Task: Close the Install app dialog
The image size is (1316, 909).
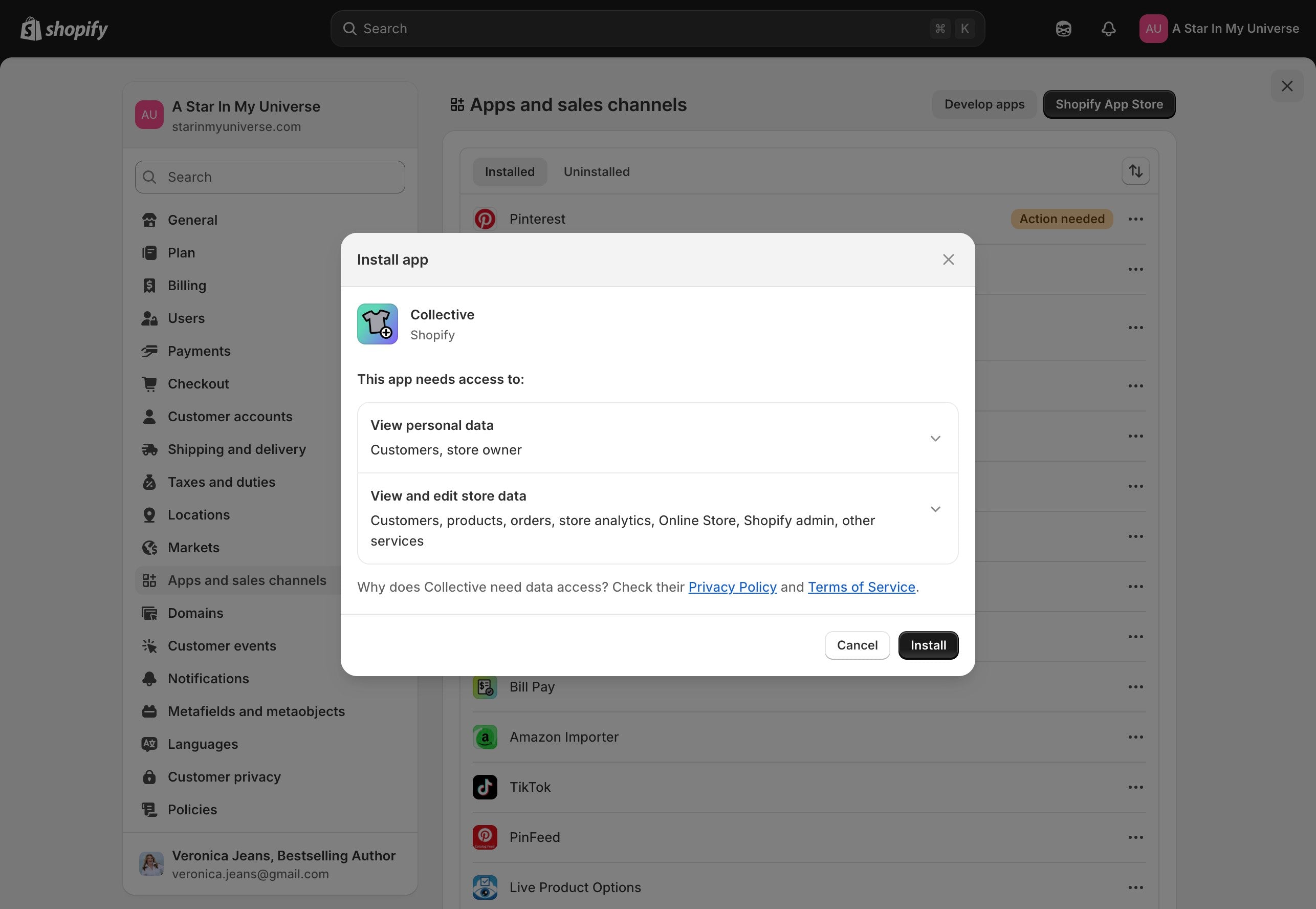Action: click(948, 259)
